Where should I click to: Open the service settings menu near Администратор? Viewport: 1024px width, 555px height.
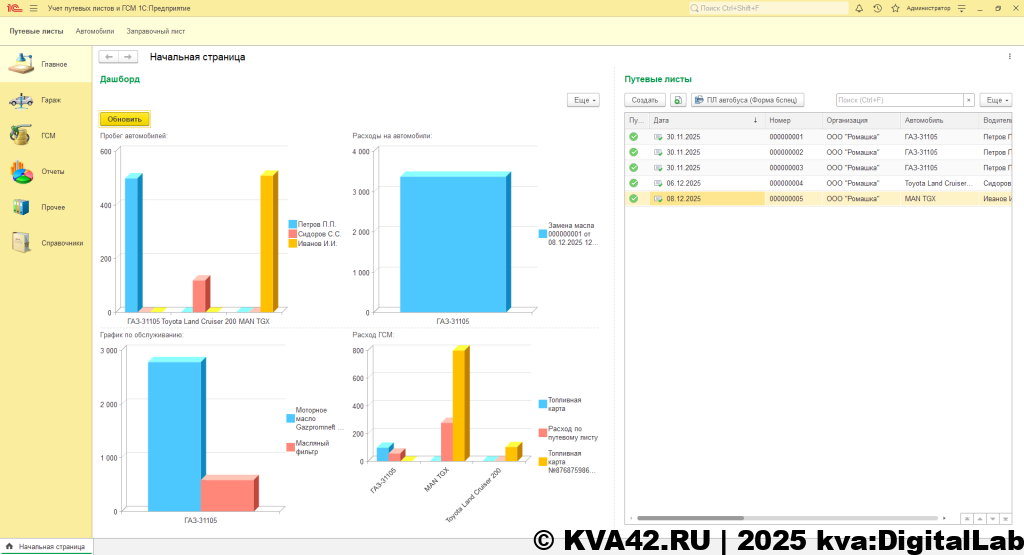pyautogui.click(x=962, y=8)
